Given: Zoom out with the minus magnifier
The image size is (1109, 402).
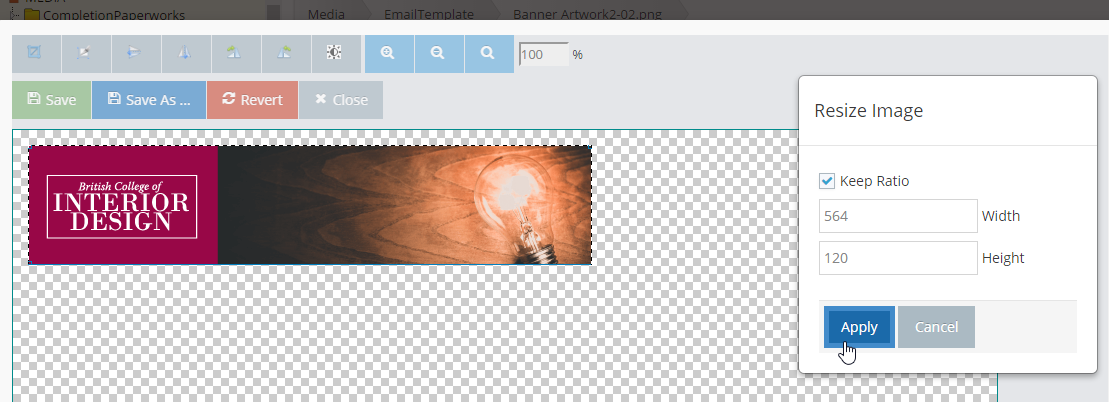Looking at the screenshot, I should tap(439, 54).
